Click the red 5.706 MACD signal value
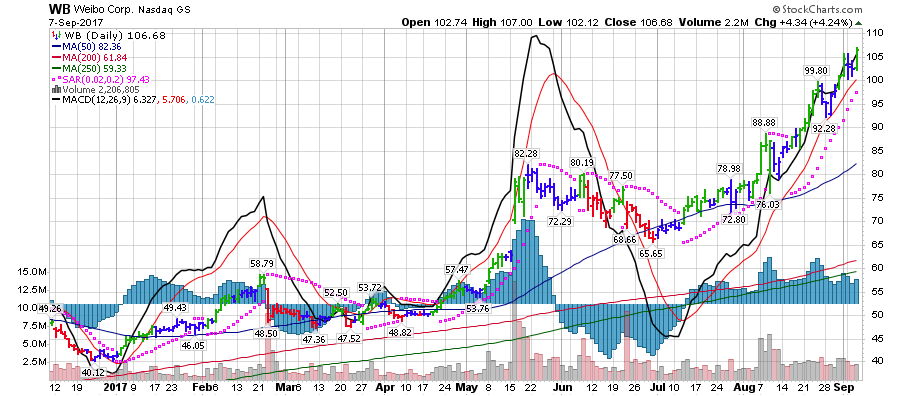The height and width of the screenshot is (396, 900). coord(173,101)
